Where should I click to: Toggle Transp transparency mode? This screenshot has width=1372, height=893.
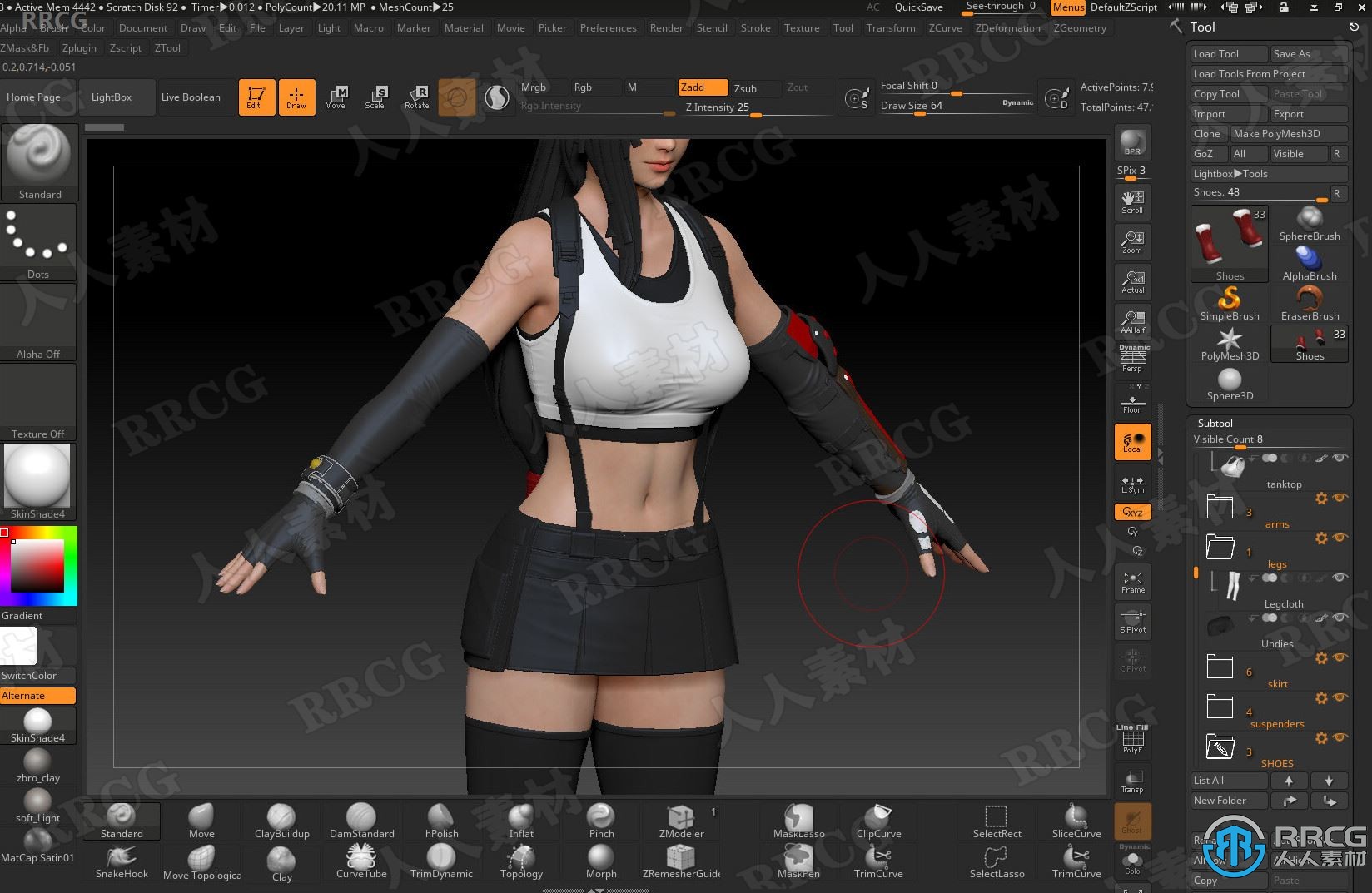coord(1132,780)
